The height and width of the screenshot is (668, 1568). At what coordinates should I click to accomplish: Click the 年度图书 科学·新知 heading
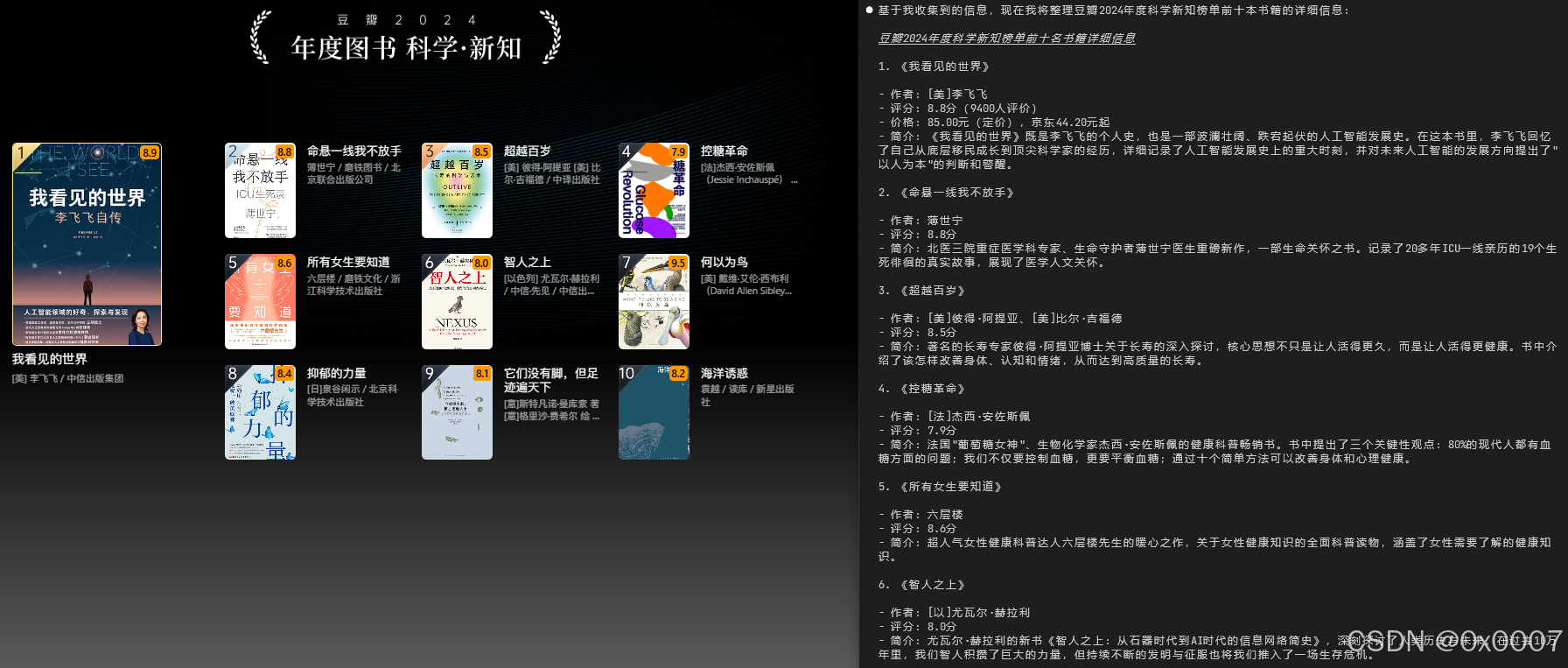pyautogui.click(x=407, y=48)
